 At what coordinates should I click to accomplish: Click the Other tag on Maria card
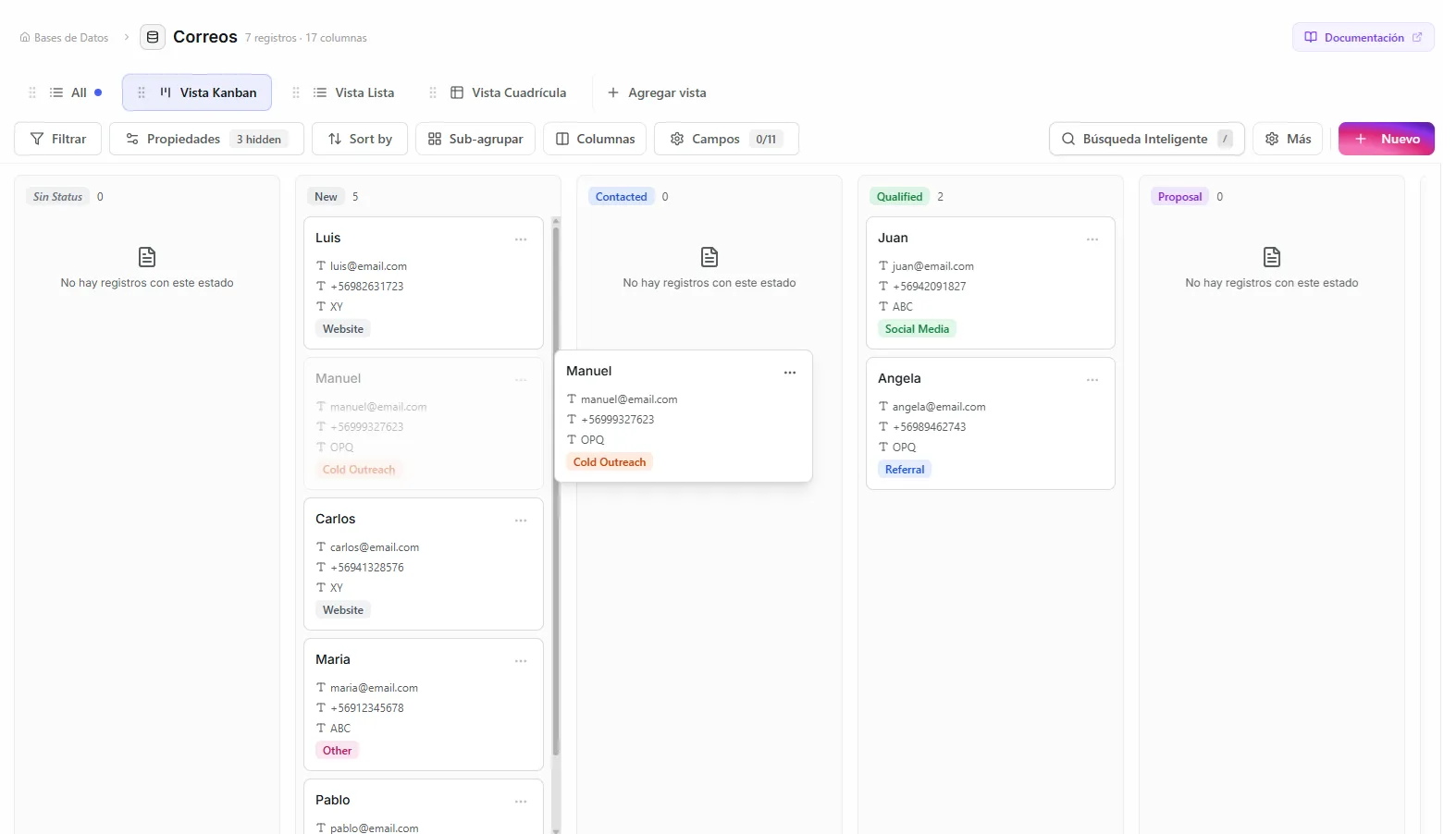point(338,751)
